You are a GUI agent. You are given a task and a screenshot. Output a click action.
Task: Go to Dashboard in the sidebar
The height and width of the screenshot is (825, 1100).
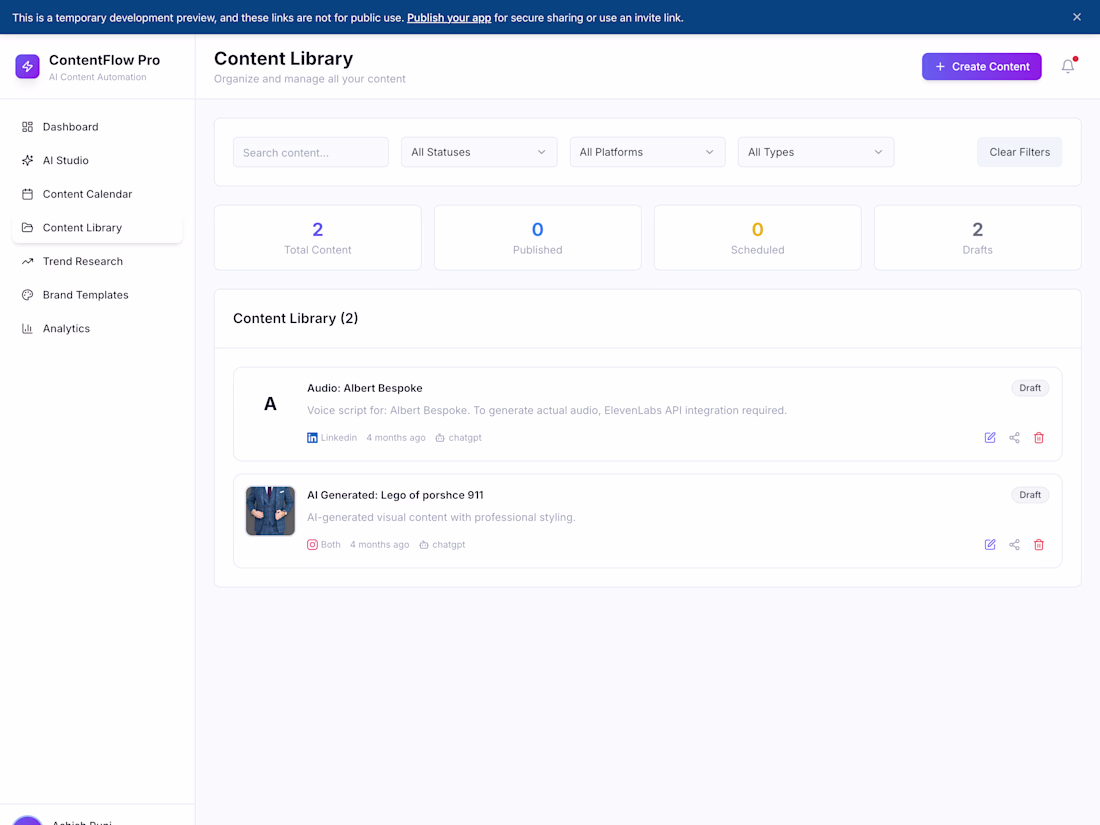click(98, 127)
